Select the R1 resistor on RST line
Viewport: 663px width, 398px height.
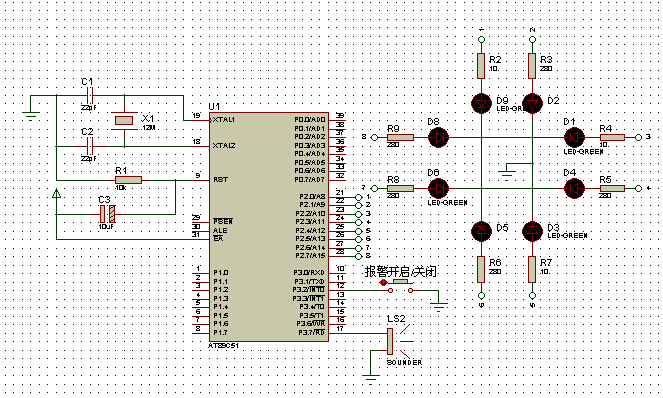[128, 180]
